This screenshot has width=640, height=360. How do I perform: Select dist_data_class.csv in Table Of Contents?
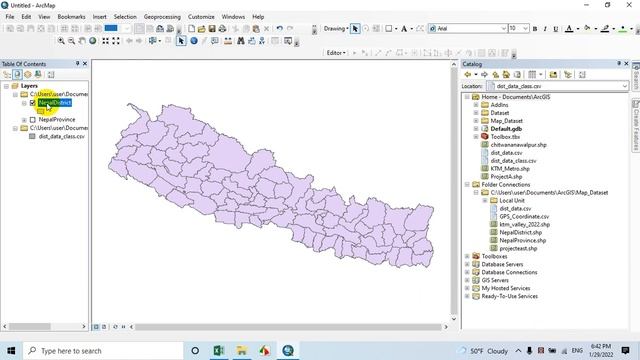coord(62,136)
